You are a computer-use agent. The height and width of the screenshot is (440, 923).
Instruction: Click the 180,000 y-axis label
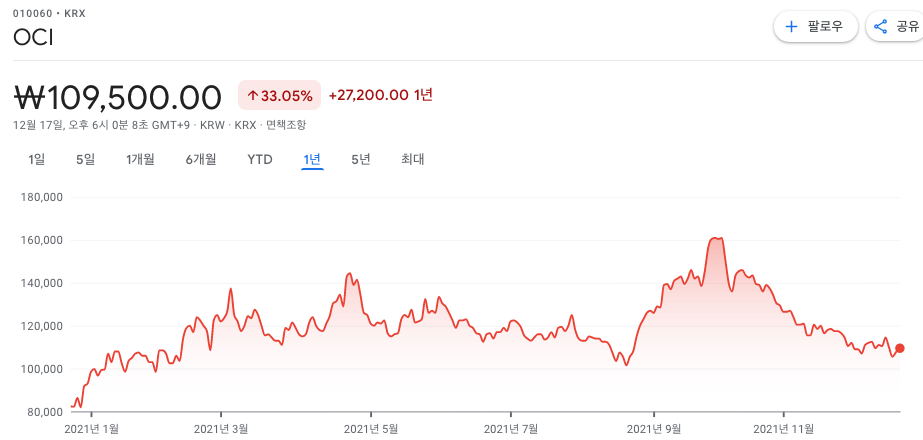point(42,197)
